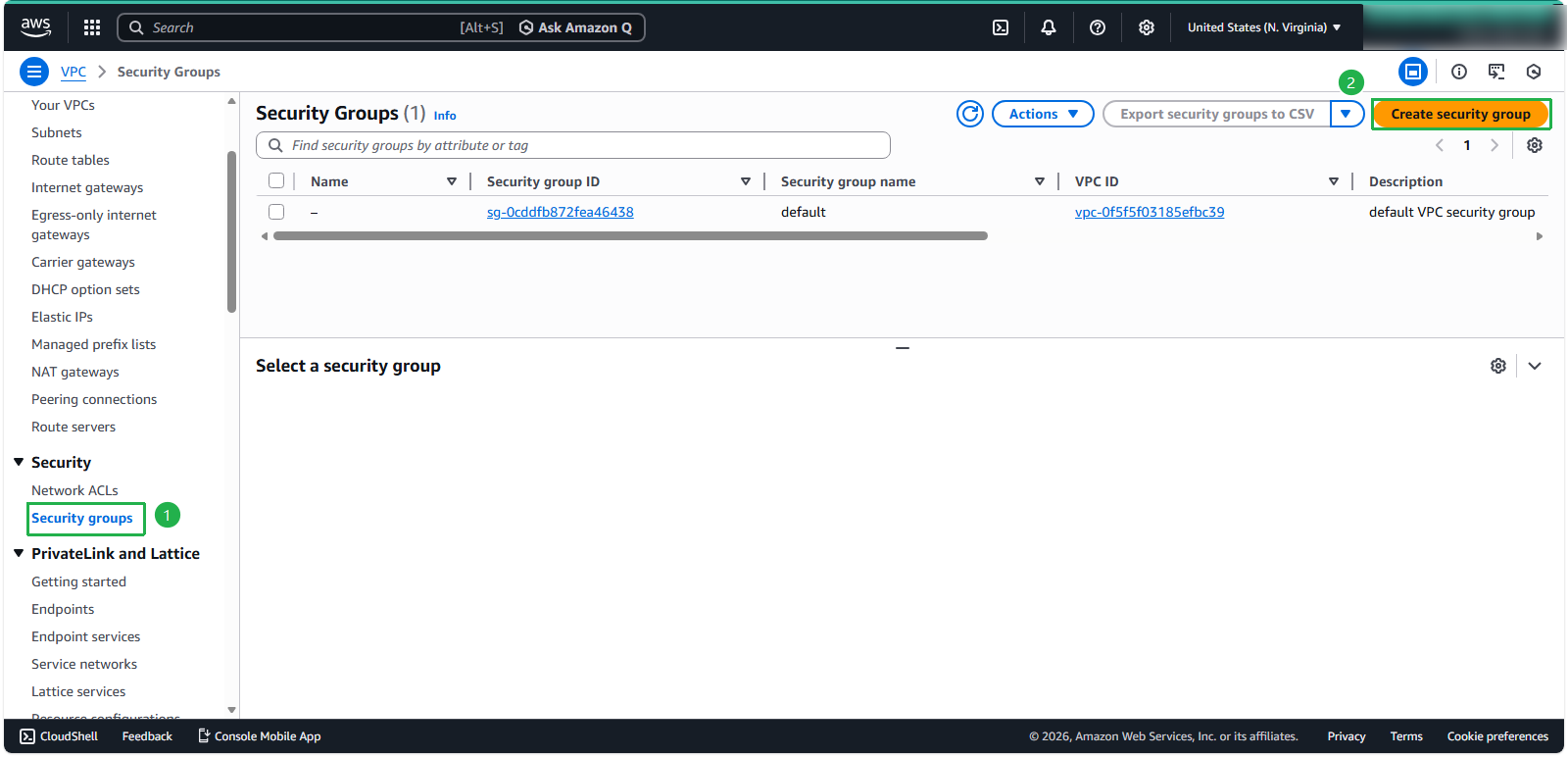Open Your VPCs in sidebar

click(63, 105)
